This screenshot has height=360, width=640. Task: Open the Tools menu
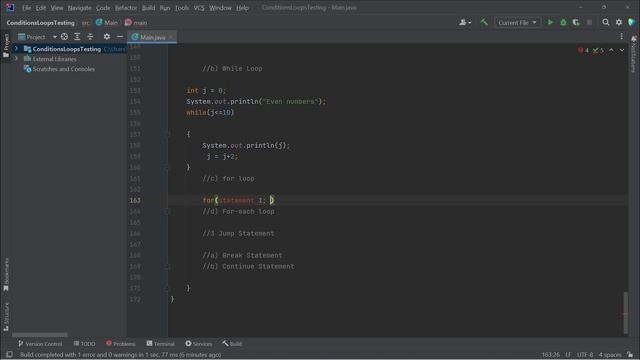pos(182,8)
